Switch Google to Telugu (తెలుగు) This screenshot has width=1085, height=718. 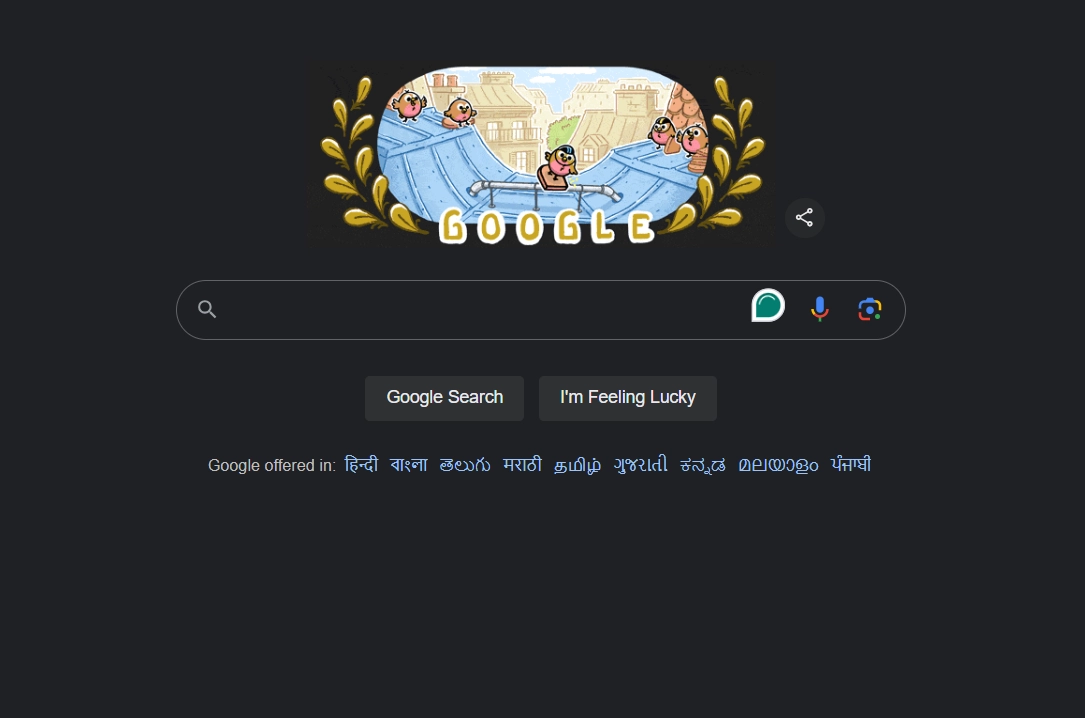point(465,465)
